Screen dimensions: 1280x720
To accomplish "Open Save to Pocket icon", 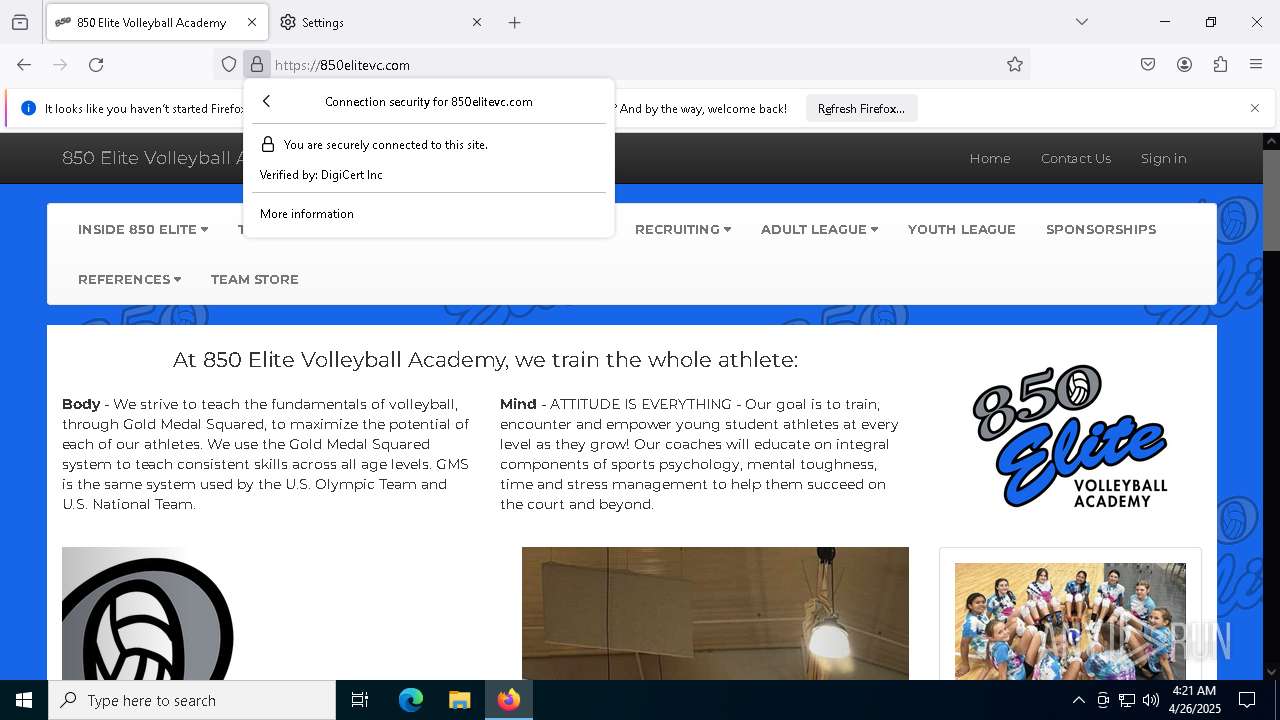I will (x=1148, y=65).
